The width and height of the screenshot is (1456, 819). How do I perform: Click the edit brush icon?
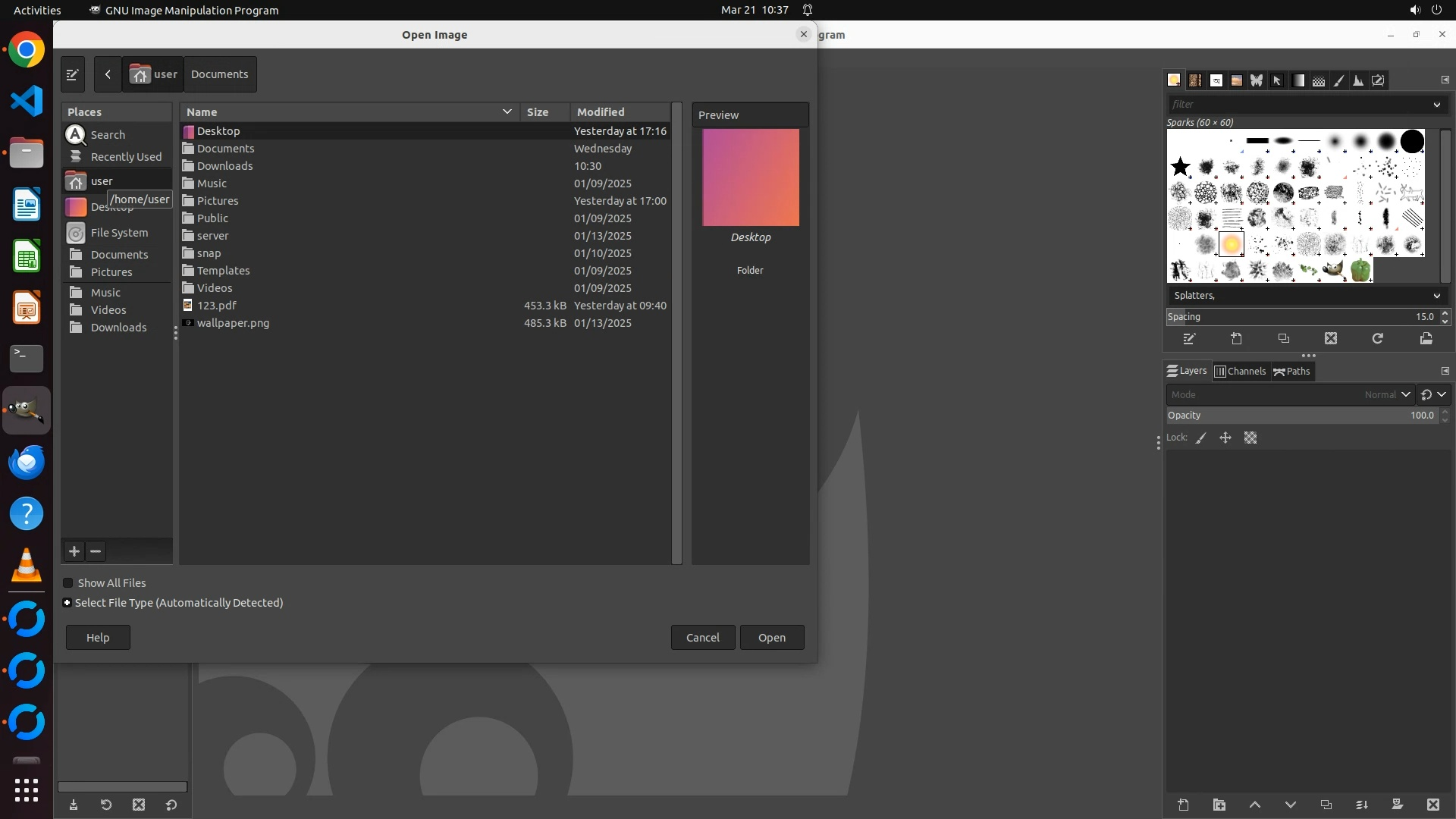click(x=1189, y=339)
